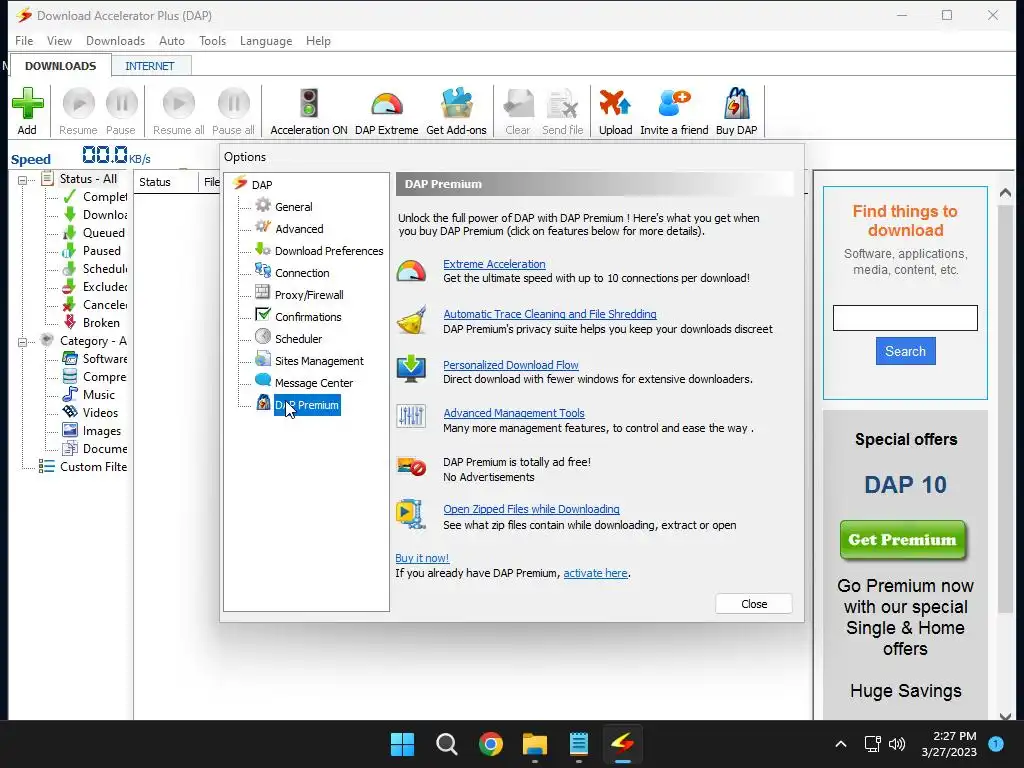Viewport: 1024px width, 768px height.
Task: Open the Help menu
Action: [x=318, y=40]
